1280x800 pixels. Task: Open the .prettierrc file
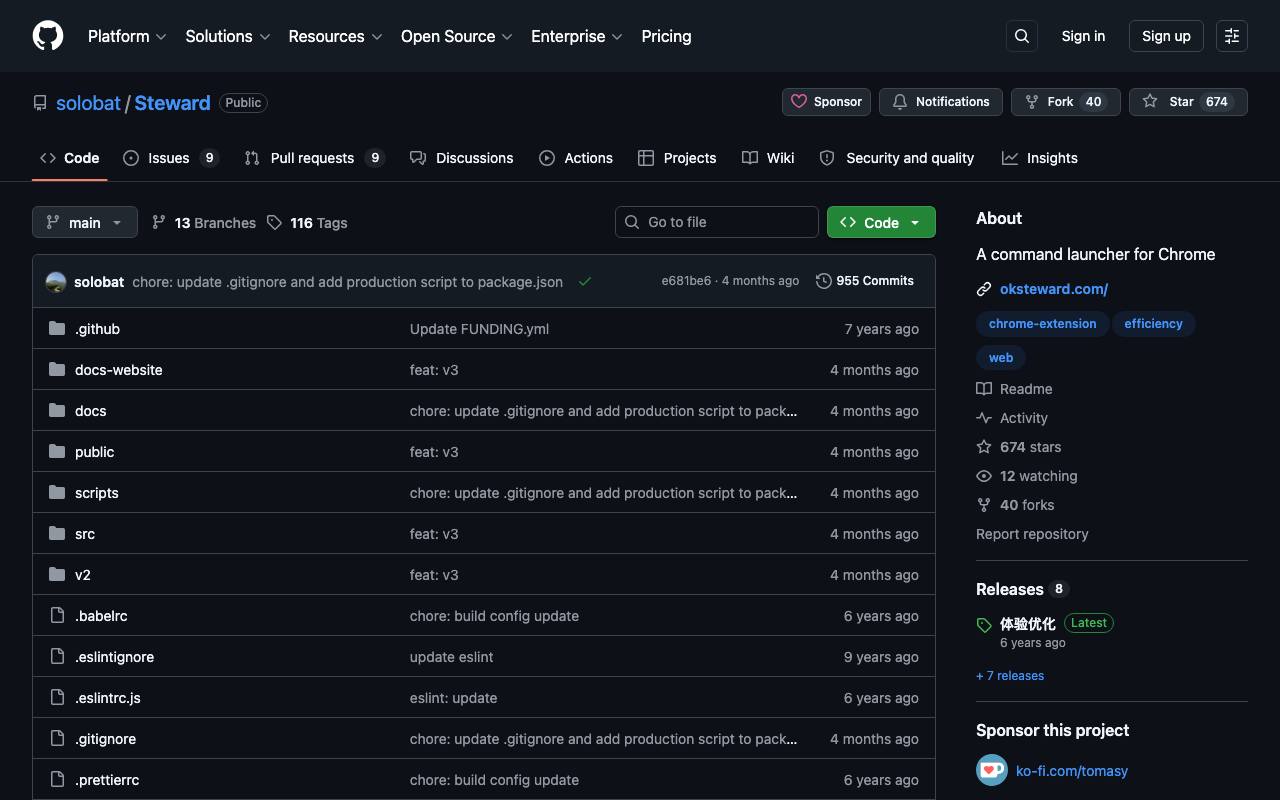click(x=107, y=780)
